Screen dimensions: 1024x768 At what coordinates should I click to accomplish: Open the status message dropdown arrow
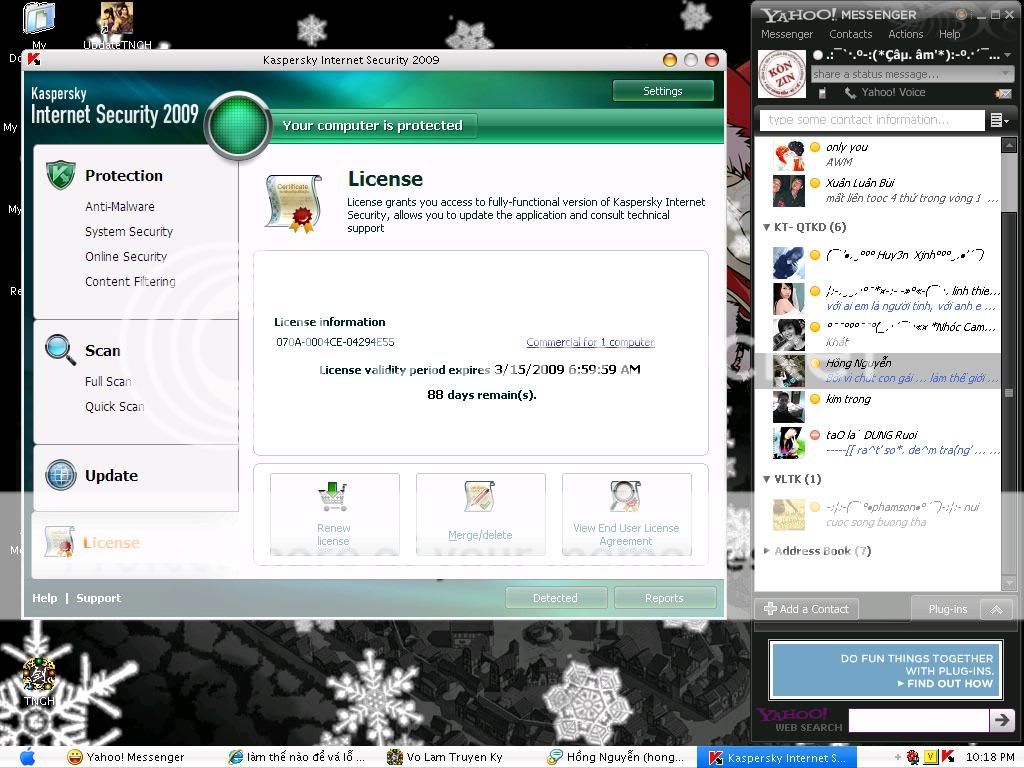[x=1006, y=74]
